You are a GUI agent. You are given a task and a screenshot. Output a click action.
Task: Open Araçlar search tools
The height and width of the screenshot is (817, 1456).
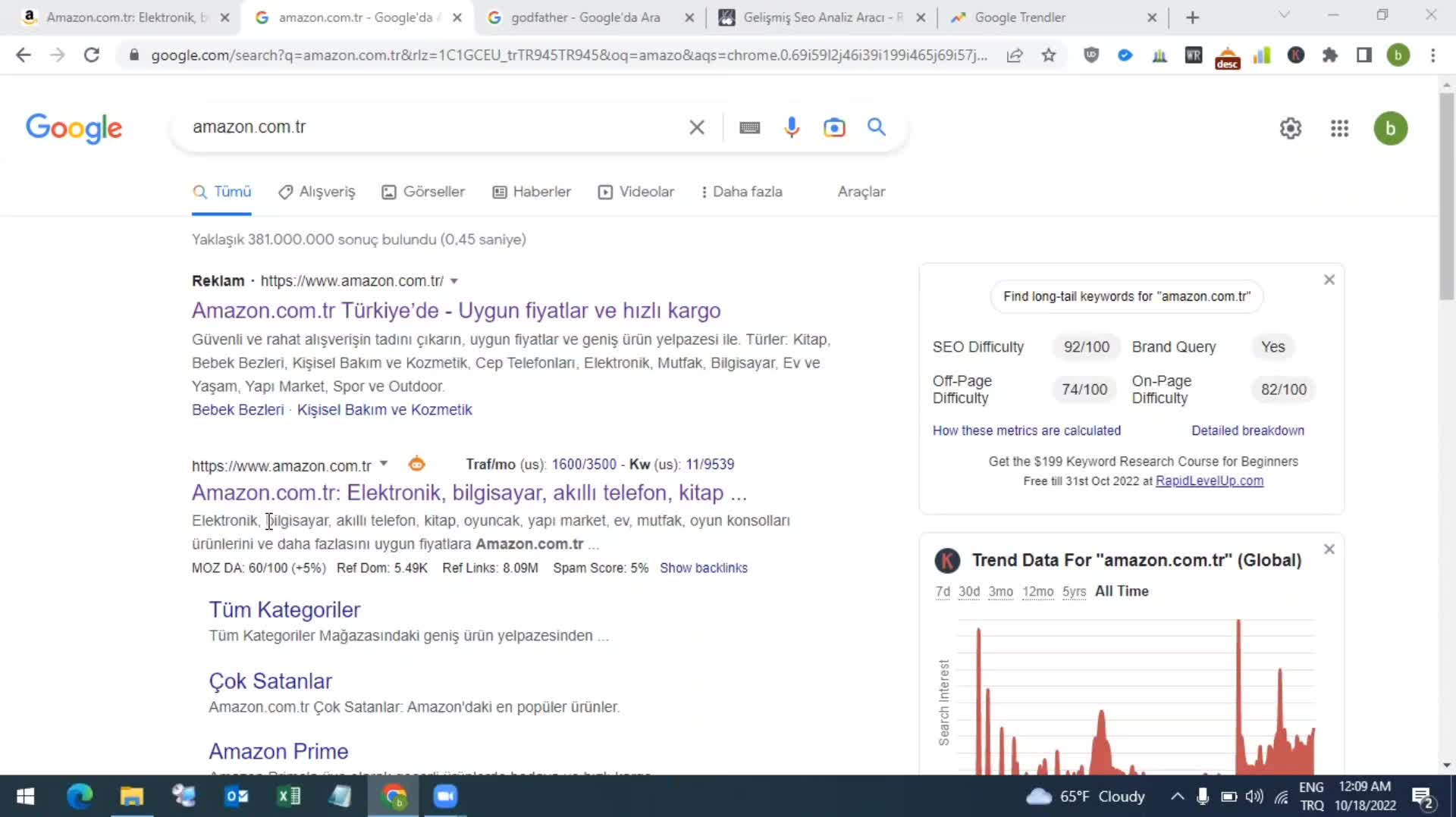861,192
